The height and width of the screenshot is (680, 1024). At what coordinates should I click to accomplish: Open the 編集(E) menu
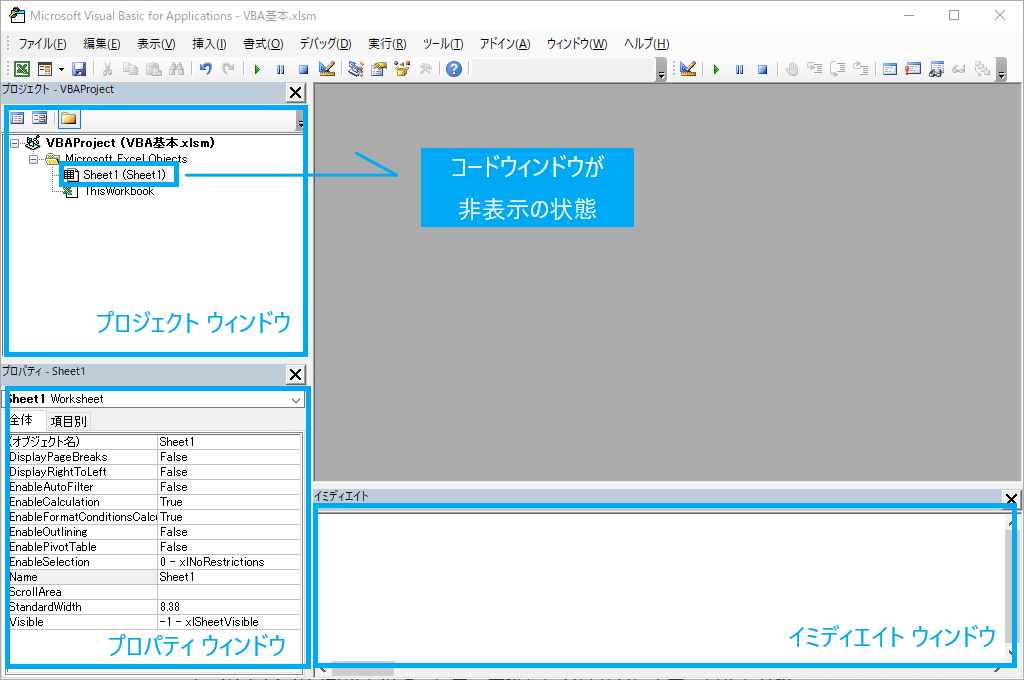click(102, 44)
